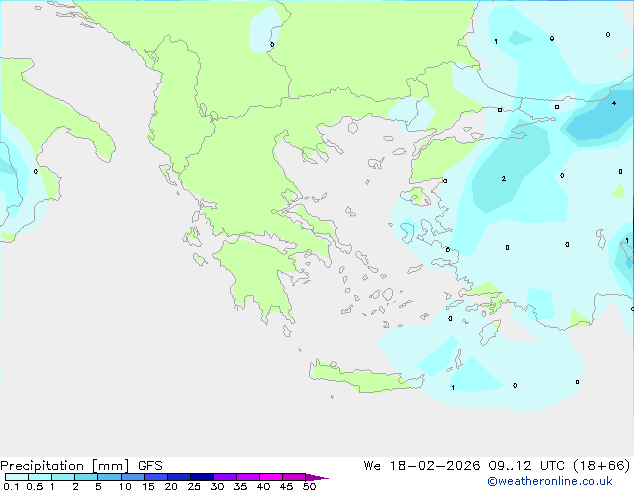Click the "09..12 UTC" time range text
This screenshot has height=490, width=634.
tap(526, 466)
